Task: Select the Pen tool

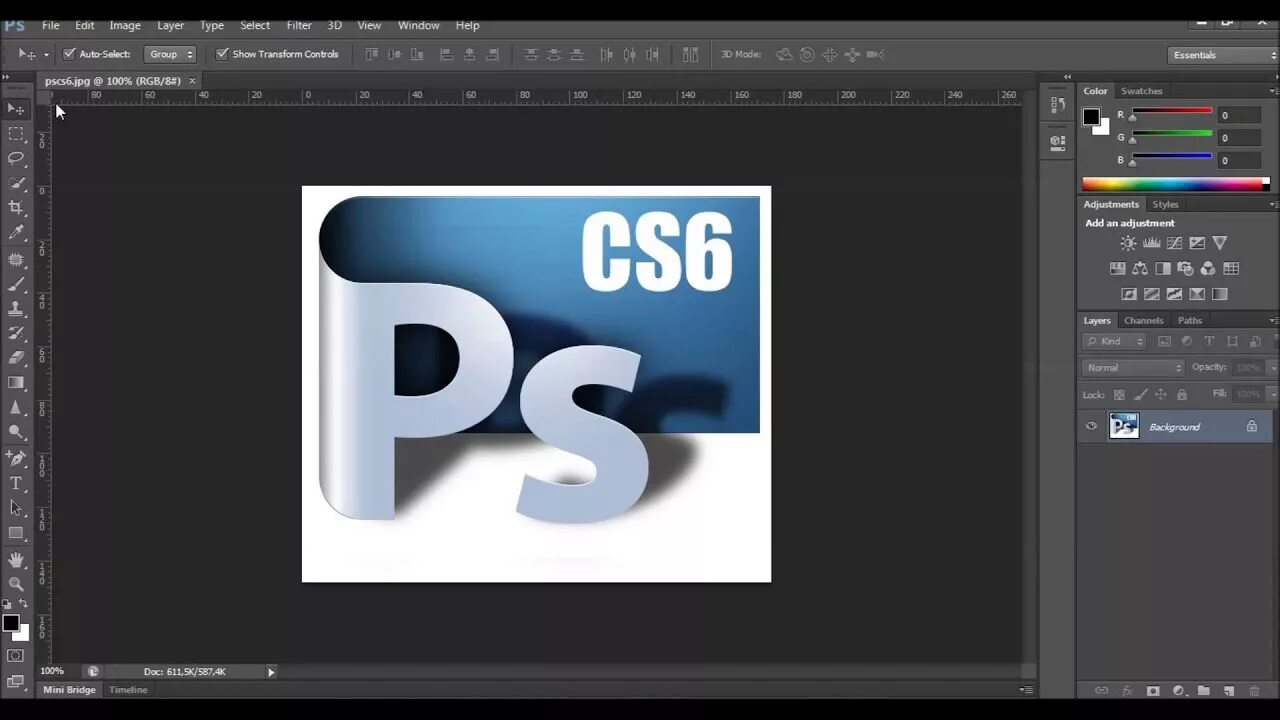Action: click(x=16, y=459)
